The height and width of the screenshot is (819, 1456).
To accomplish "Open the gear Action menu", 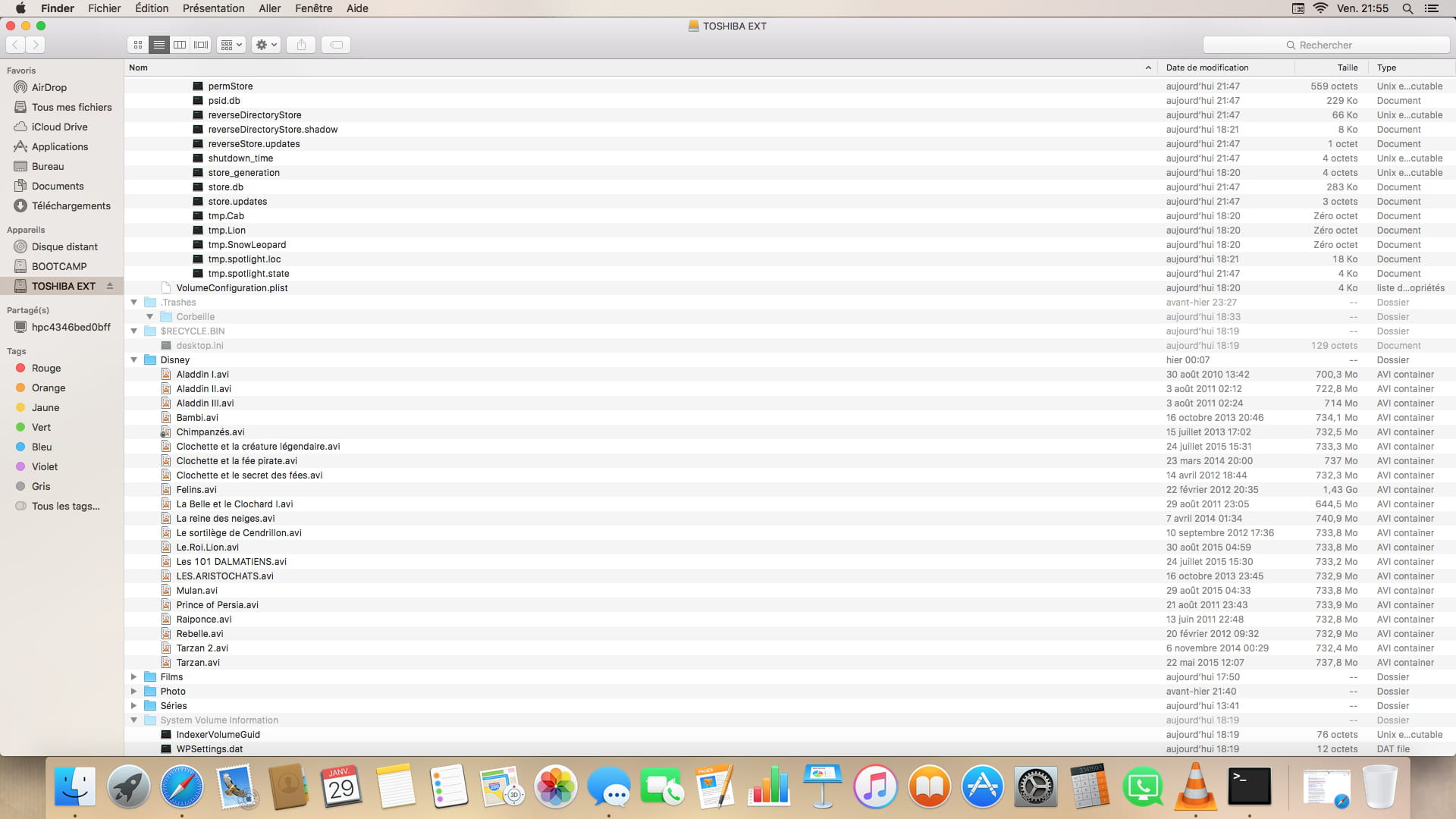I will pos(266,45).
